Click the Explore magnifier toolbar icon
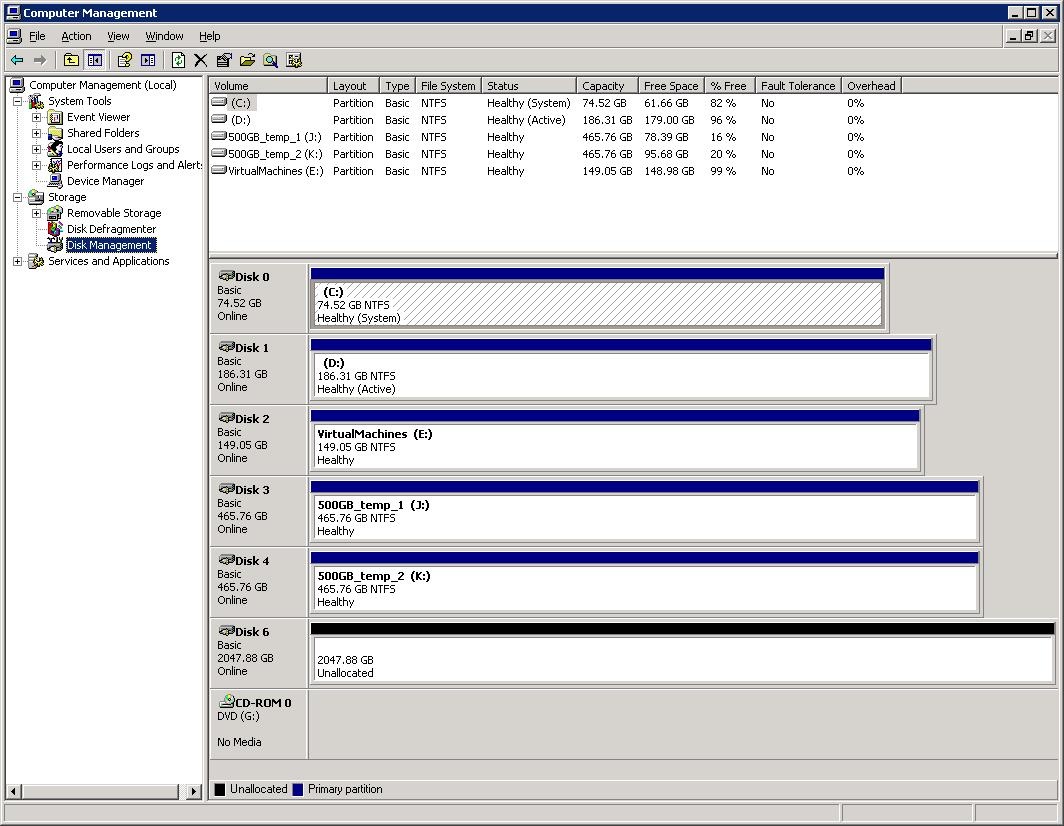This screenshot has height=826, width=1064. coord(270,60)
